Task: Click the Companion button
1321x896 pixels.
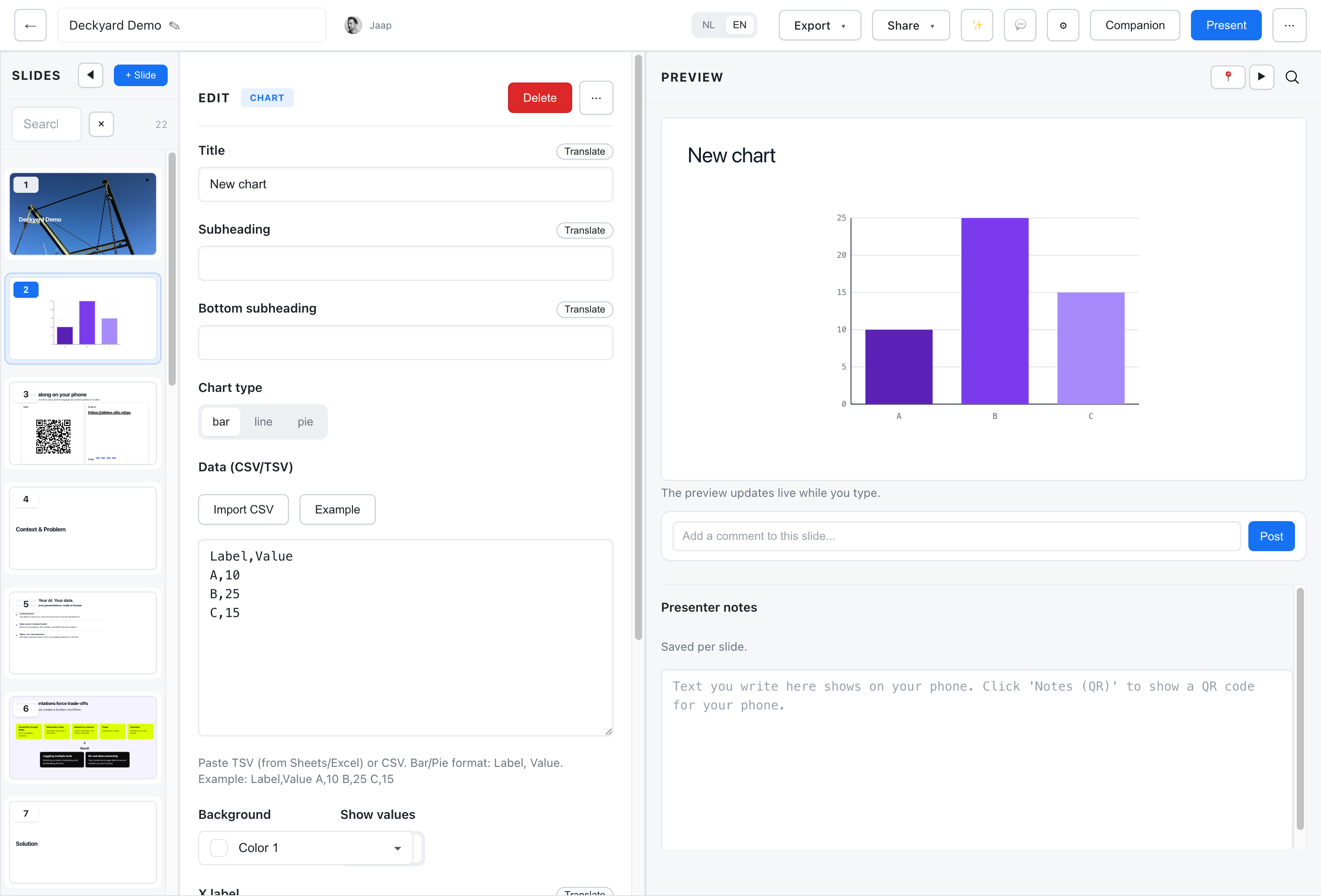Action: pos(1134,26)
